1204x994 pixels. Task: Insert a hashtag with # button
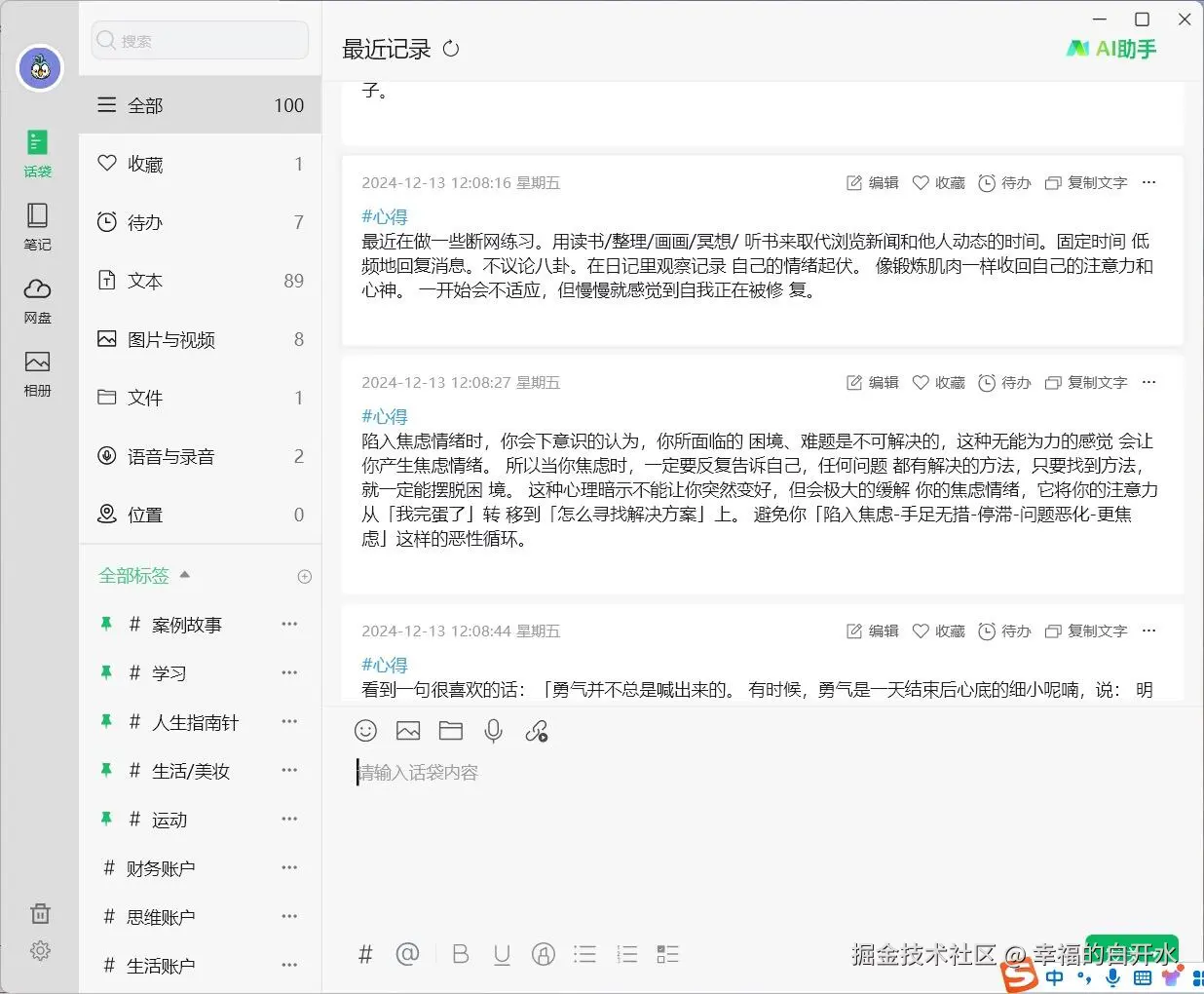[366, 954]
